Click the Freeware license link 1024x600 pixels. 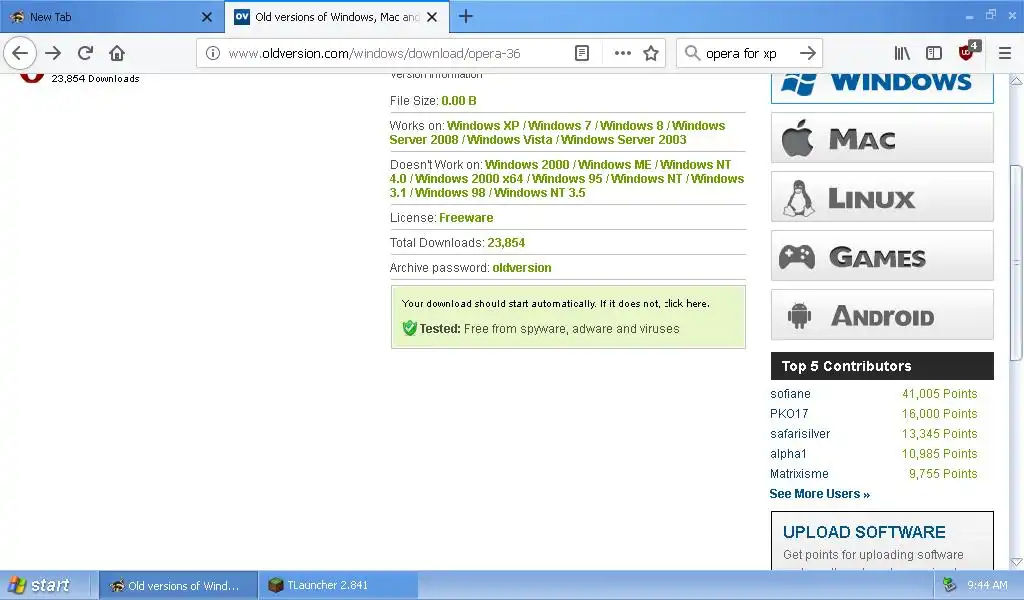466,218
